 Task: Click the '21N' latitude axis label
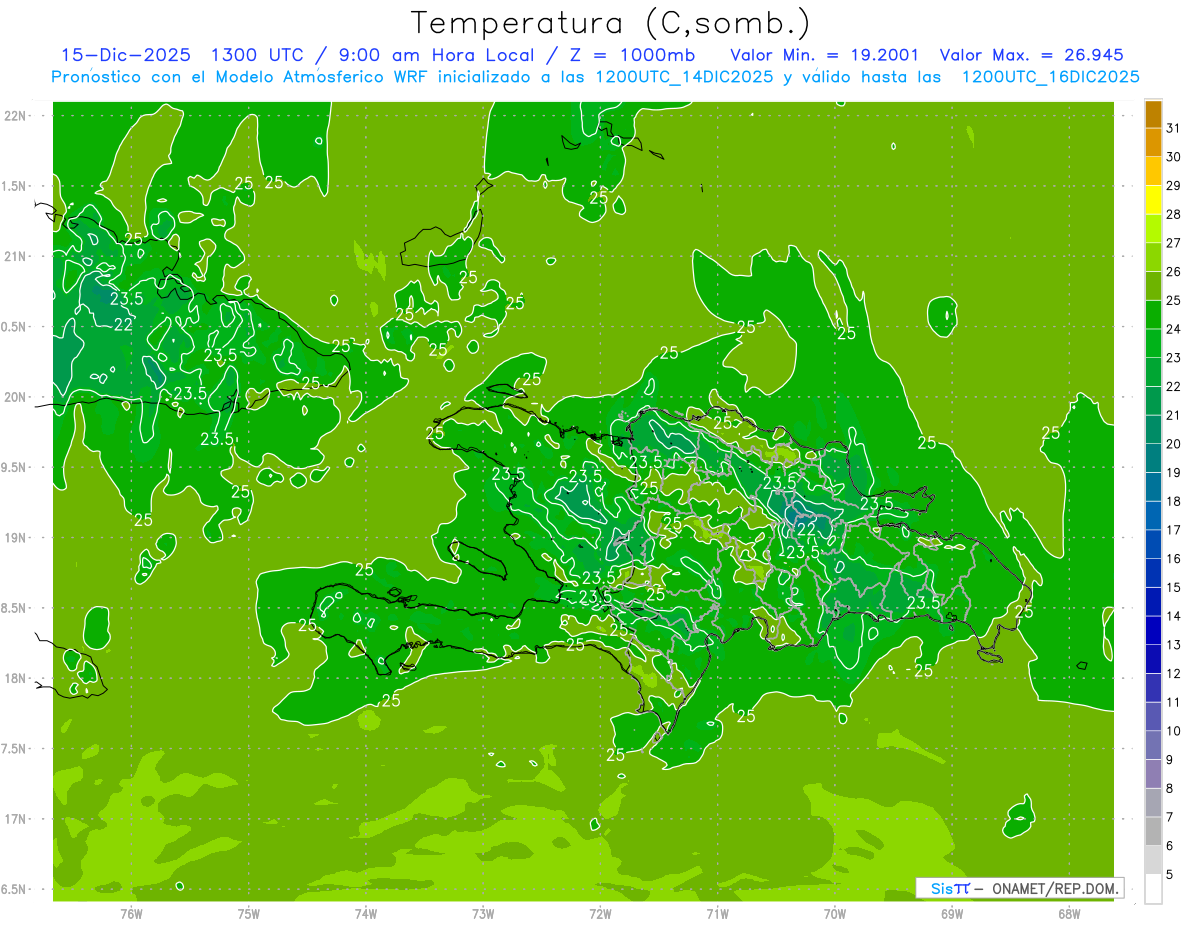pos(17,256)
